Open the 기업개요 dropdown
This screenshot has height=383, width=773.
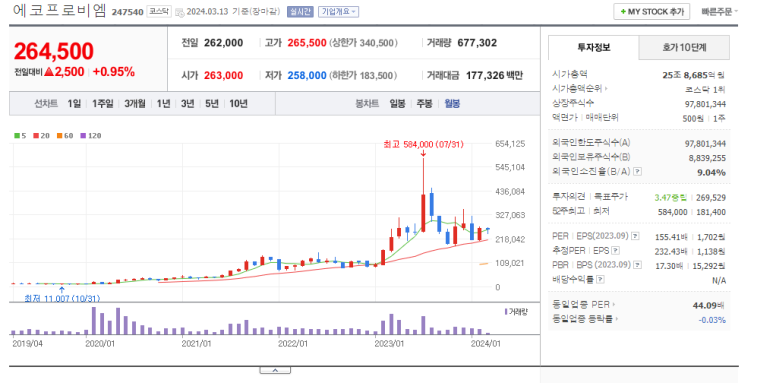pos(338,12)
